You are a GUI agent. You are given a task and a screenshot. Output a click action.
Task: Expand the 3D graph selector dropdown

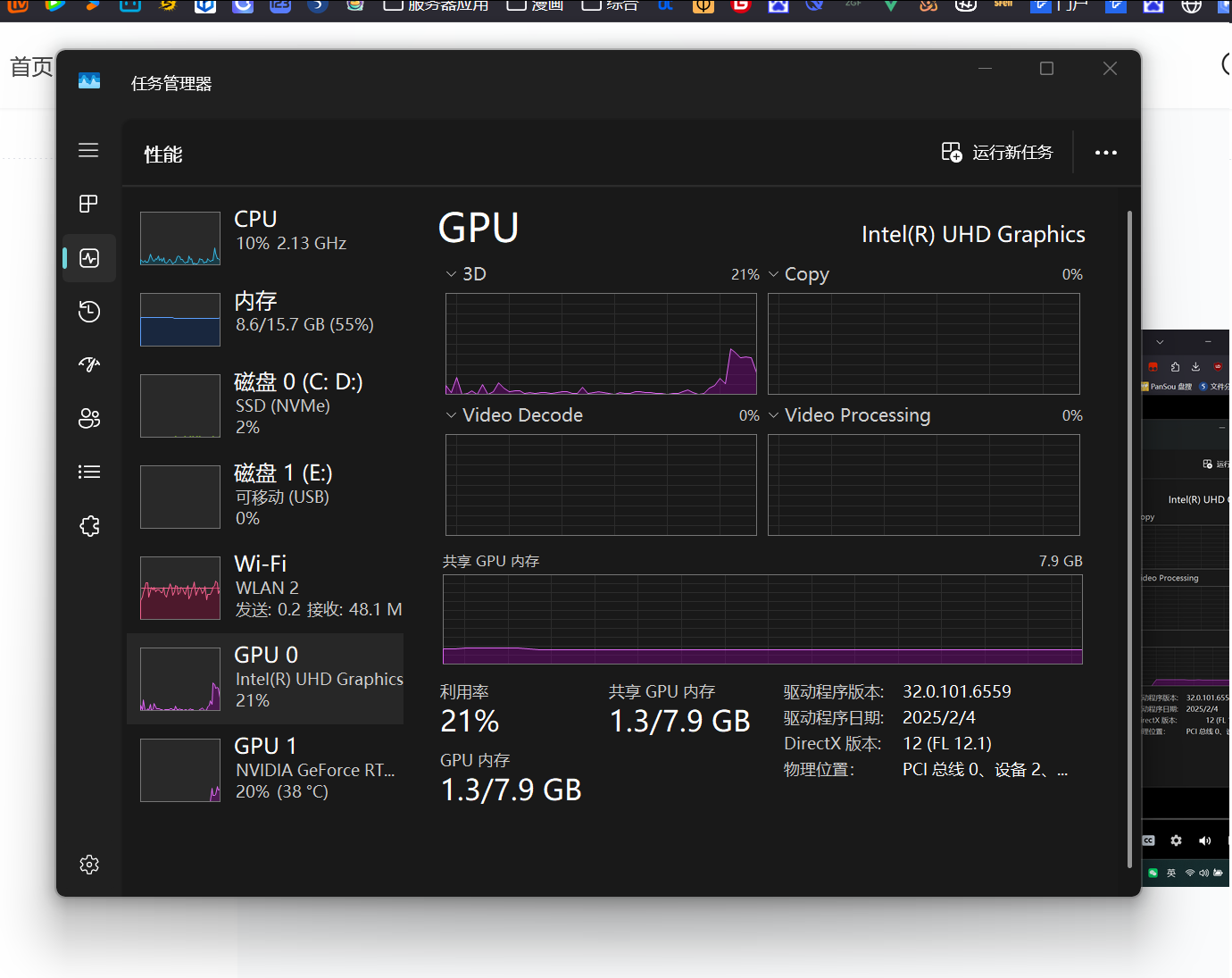coord(451,274)
